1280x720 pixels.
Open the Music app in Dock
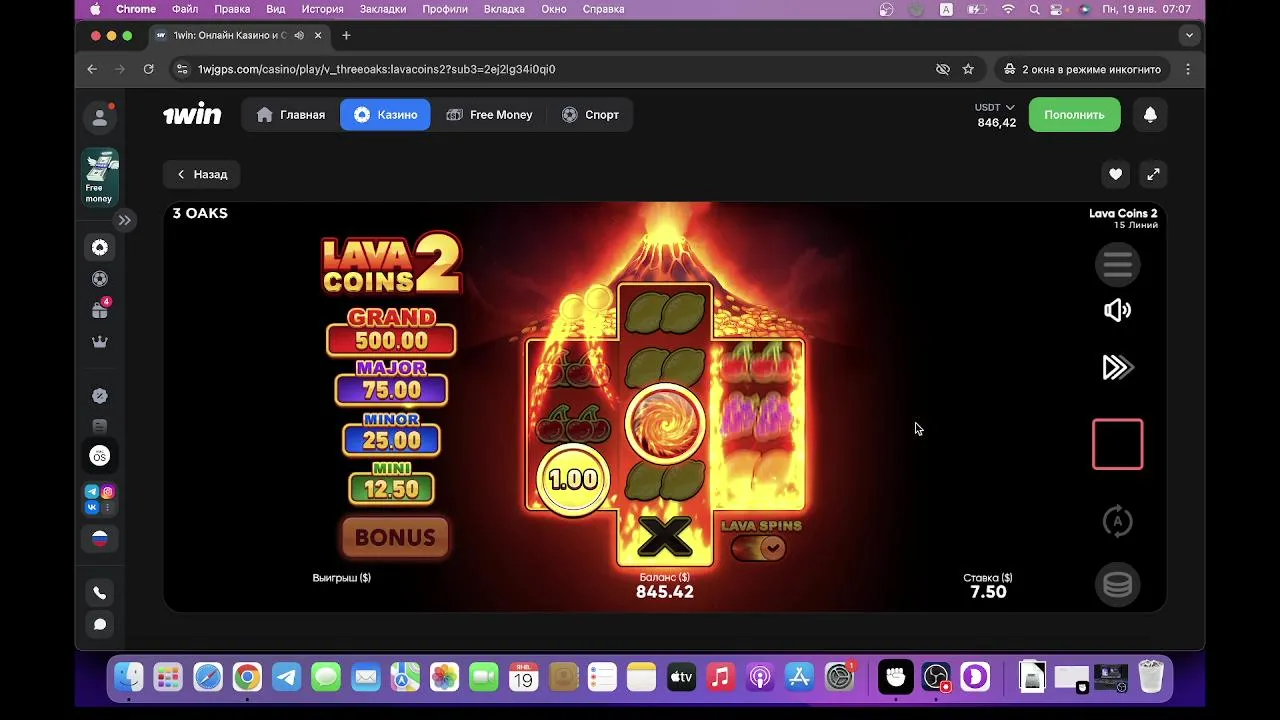pyautogui.click(x=720, y=678)
